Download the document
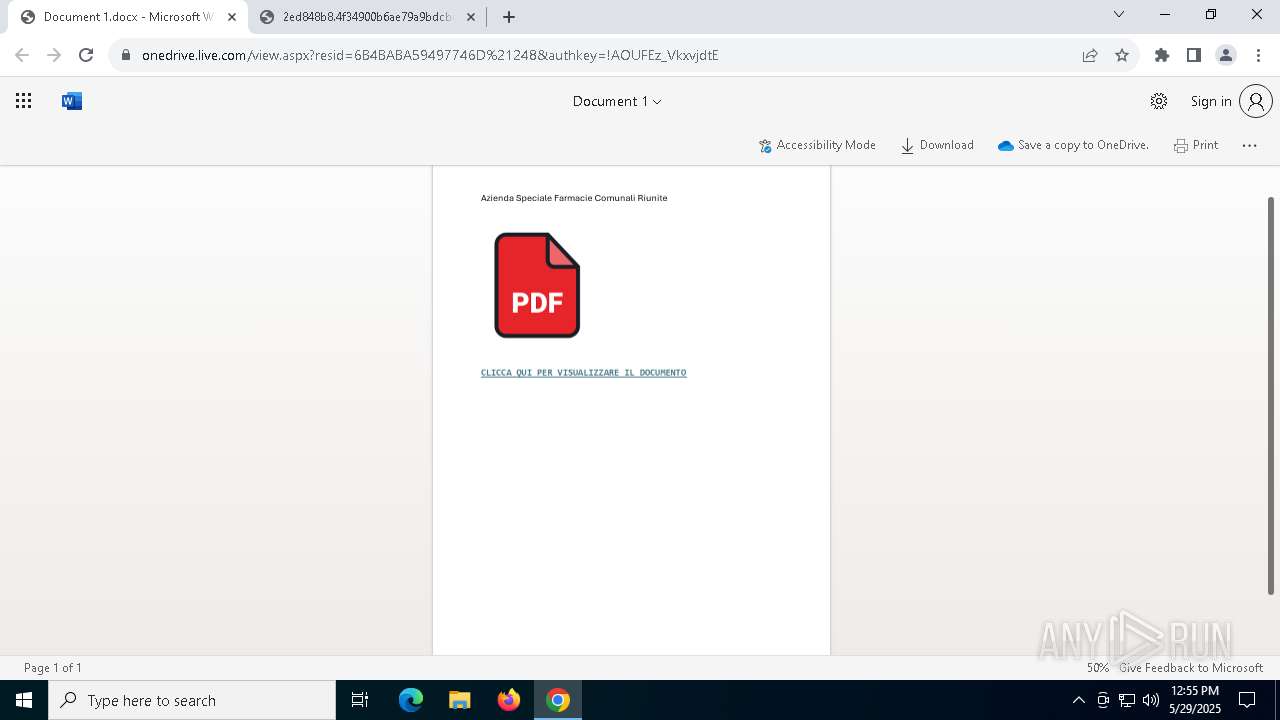Screen dimensions: 1280x720 coord(937,145)
